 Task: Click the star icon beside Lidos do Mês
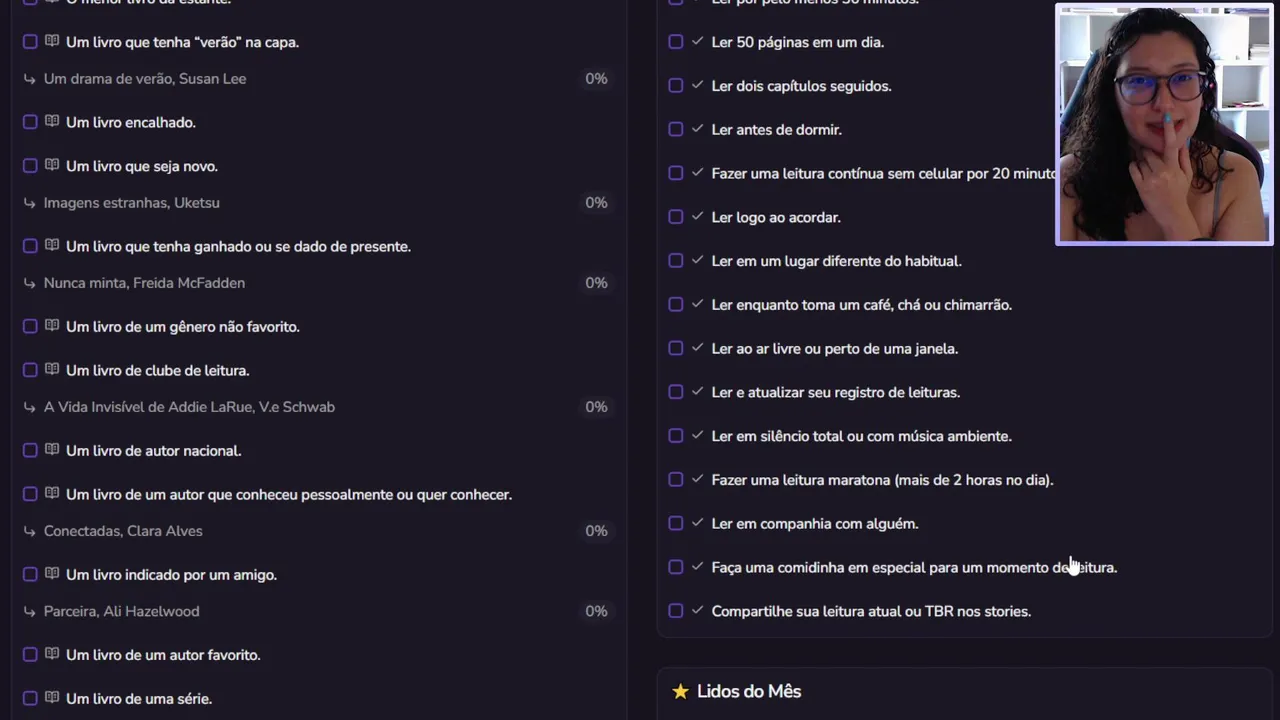(681, 691)
